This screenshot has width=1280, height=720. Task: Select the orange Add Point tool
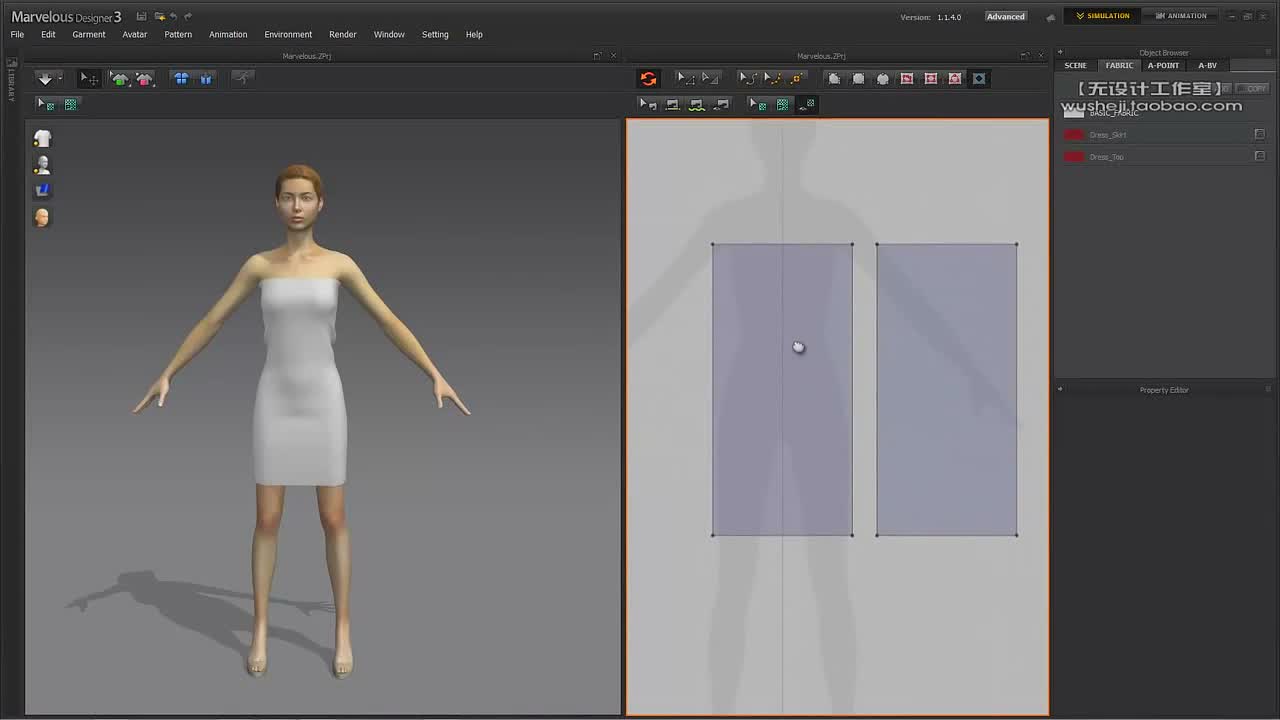(x=796, y=78)
